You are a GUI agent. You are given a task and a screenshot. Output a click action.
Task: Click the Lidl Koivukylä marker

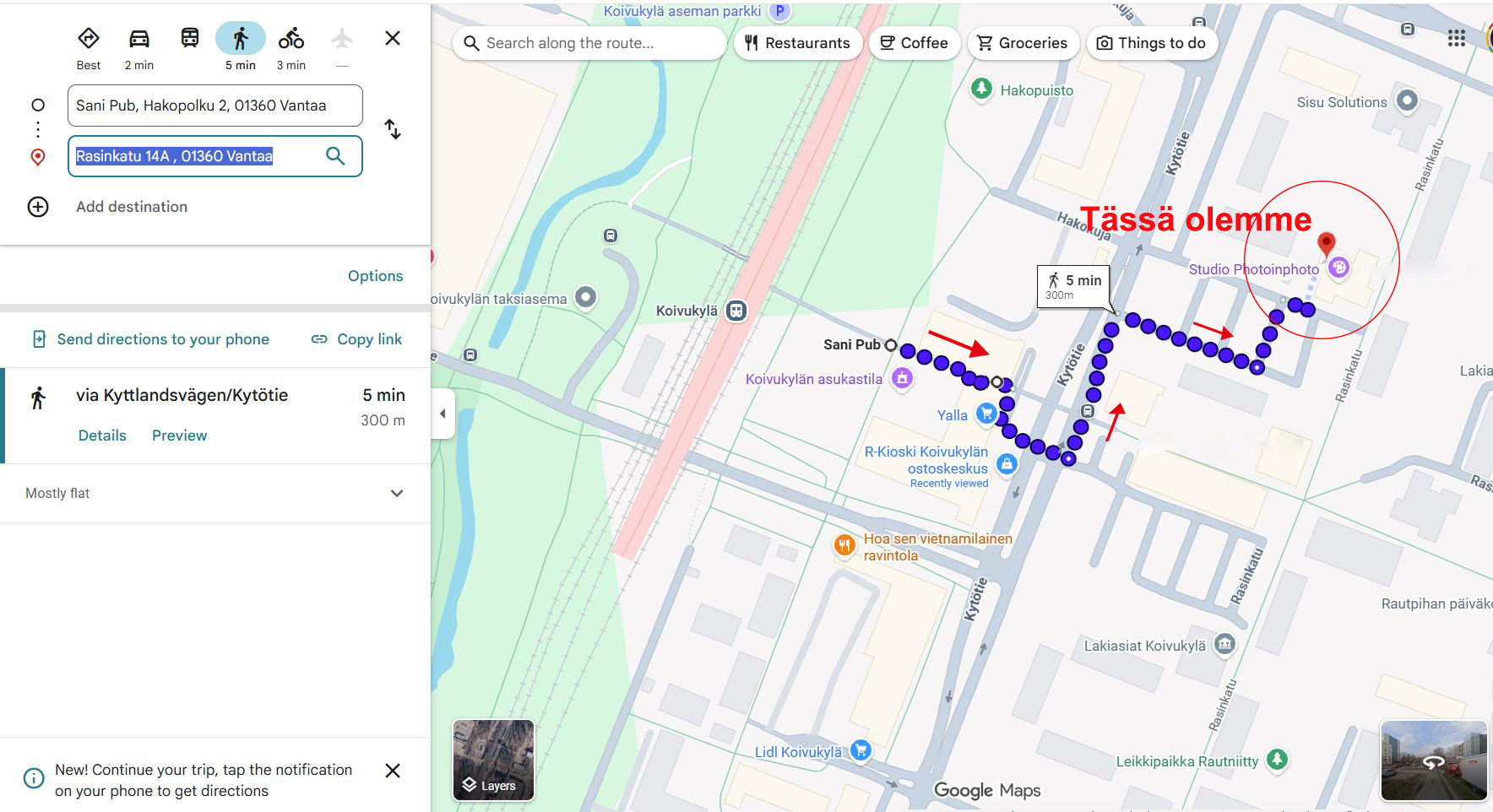point(861,750)
